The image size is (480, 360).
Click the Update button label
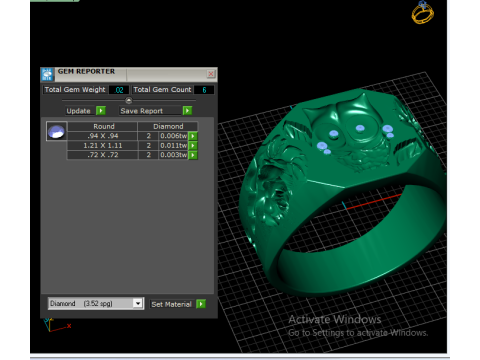pyautogui.click(x=78, y=111)
